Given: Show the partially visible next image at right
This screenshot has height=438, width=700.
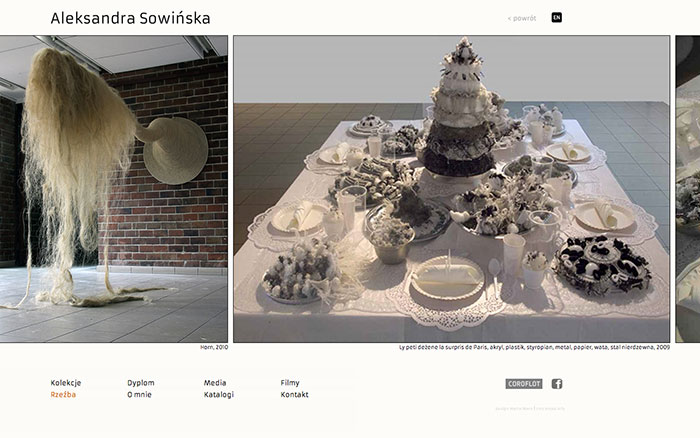Looking at the screenshot, I should [x=688, y=189].
